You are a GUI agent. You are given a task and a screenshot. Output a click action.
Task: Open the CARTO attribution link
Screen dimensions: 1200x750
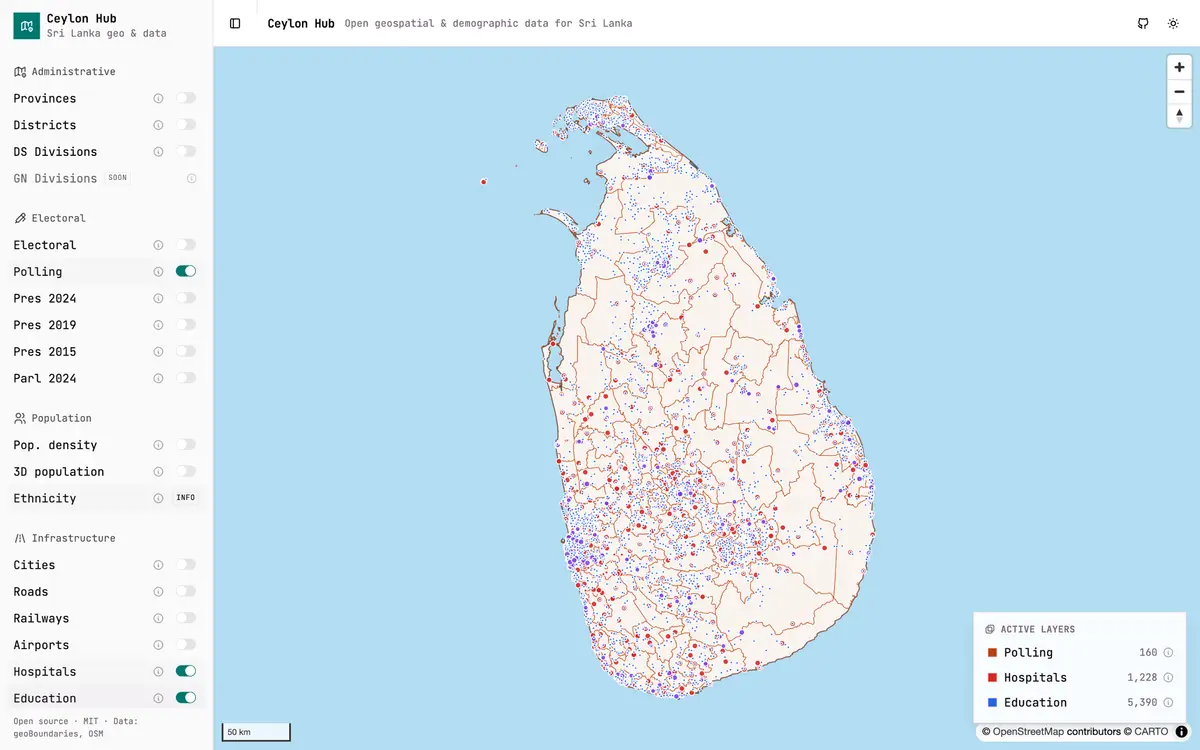click(1151, 732)
